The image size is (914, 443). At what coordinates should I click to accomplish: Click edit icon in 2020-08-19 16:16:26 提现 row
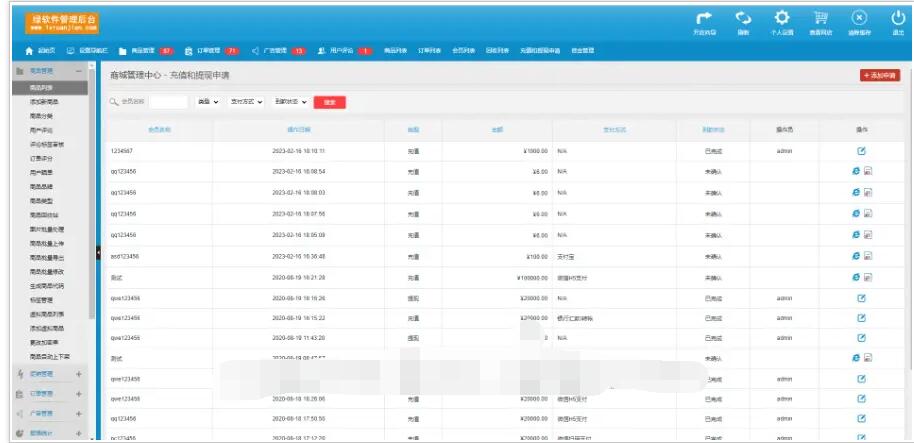(861, 298)
